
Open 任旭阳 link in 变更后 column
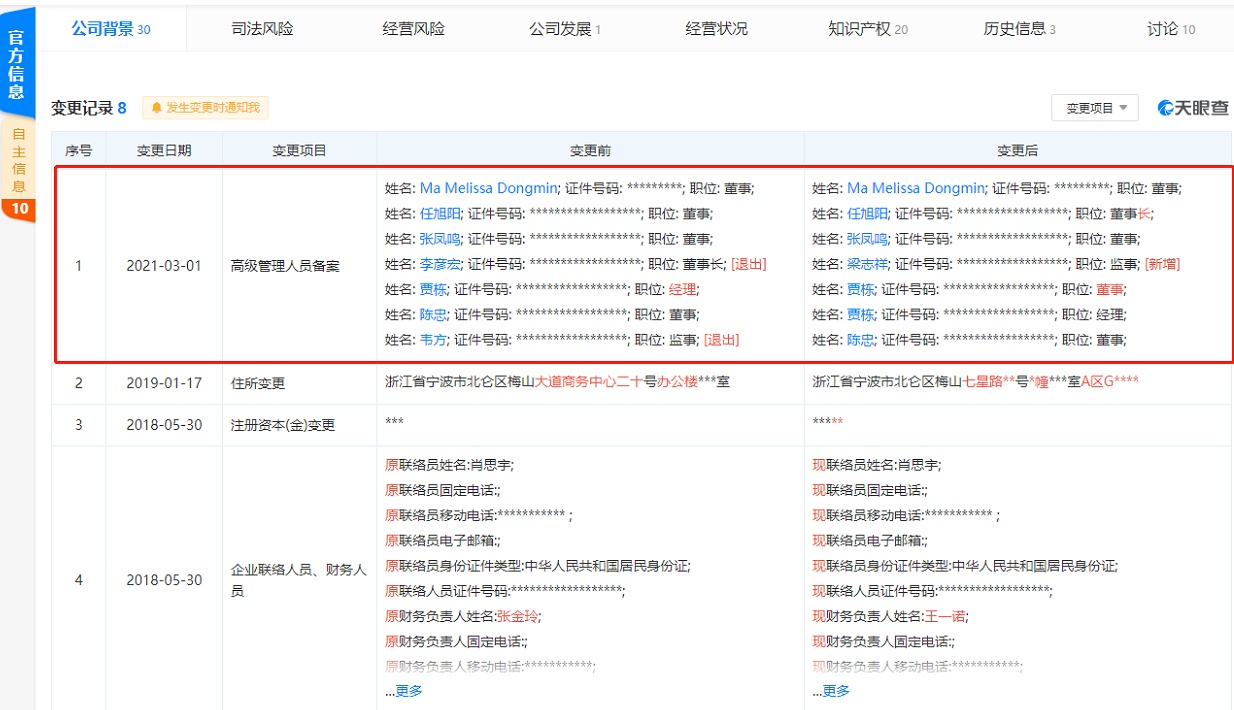867,213
